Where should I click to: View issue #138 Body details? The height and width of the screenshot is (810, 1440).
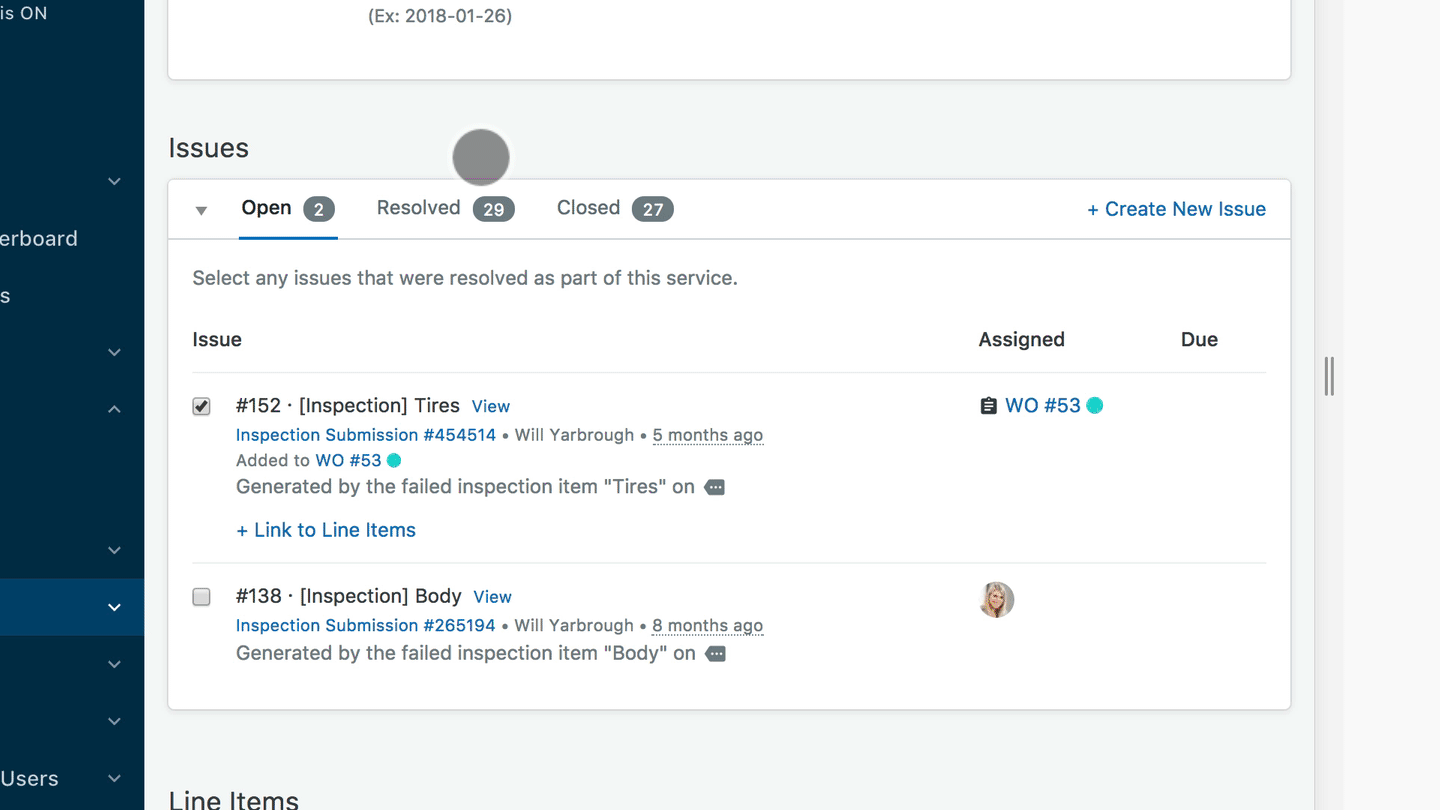click(x=492, y=597)
